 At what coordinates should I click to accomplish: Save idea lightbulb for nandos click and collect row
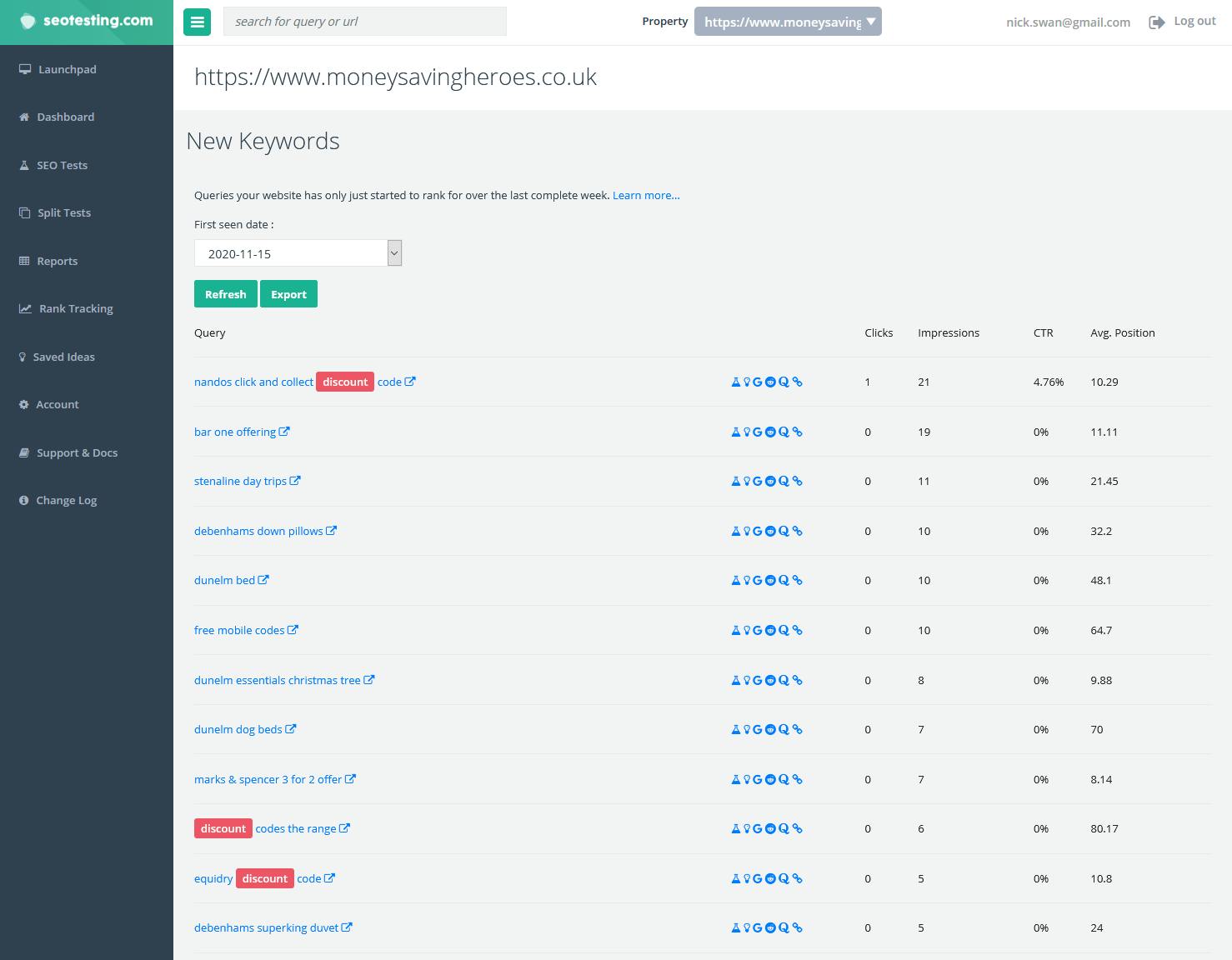pos(747,382)
